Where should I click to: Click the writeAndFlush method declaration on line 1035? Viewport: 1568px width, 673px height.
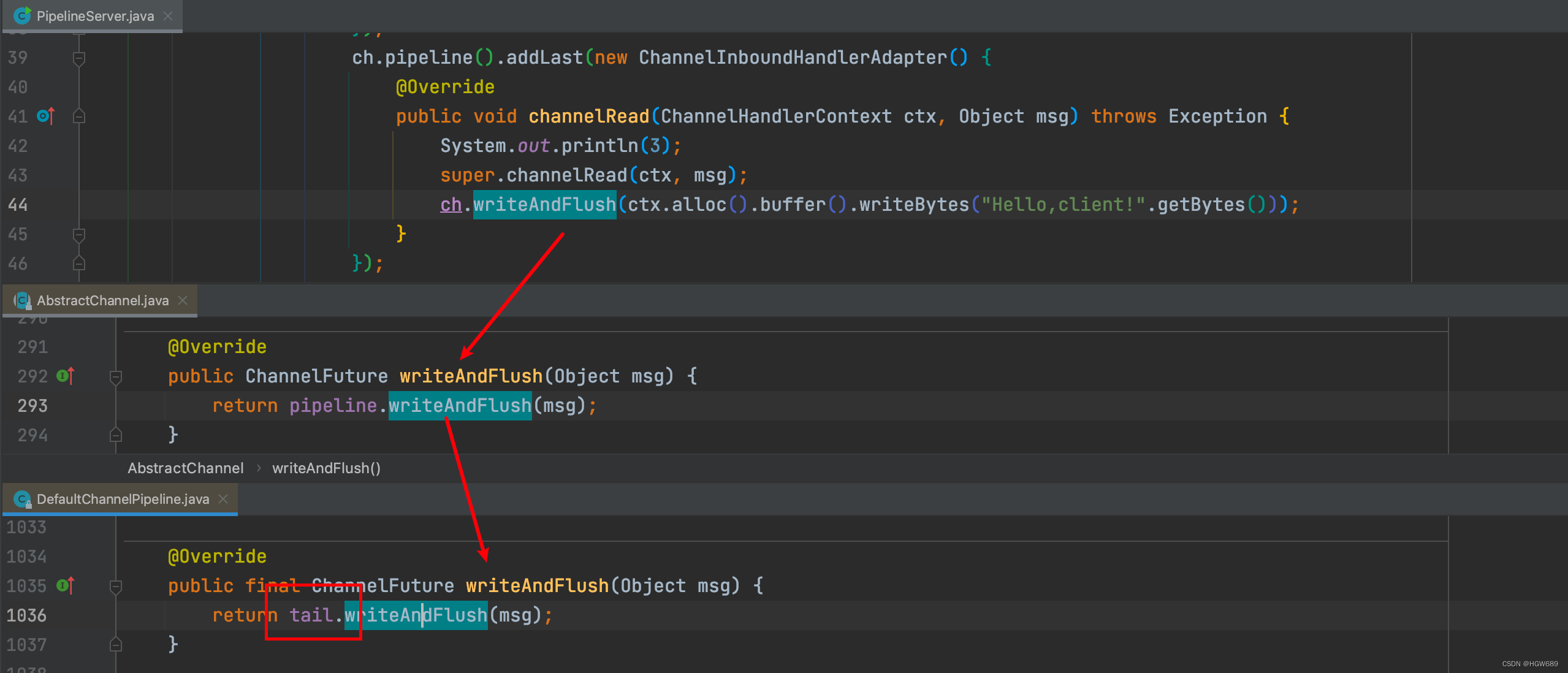pos(537,586)
